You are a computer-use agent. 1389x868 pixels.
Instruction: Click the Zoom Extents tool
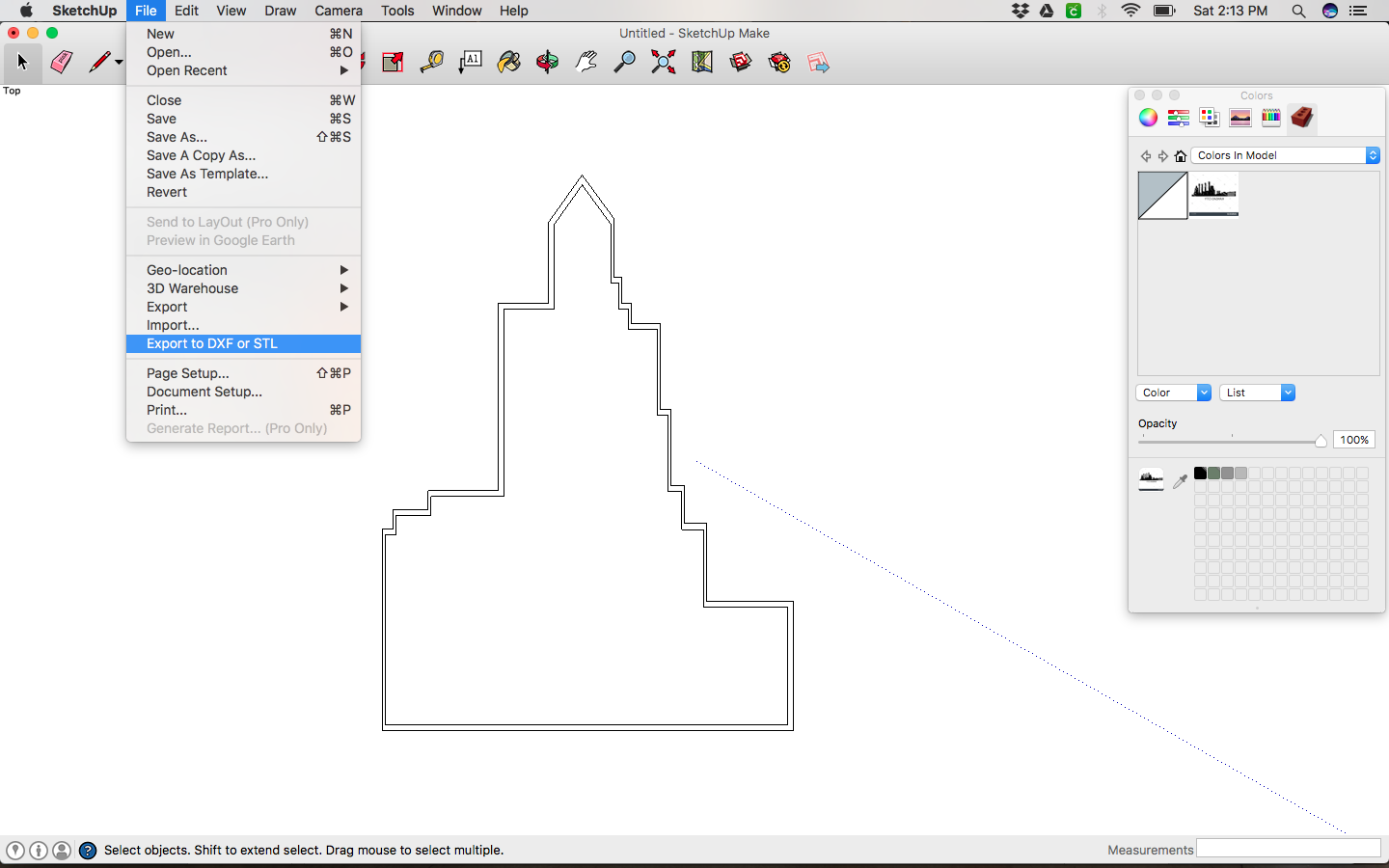pos(663,63)
